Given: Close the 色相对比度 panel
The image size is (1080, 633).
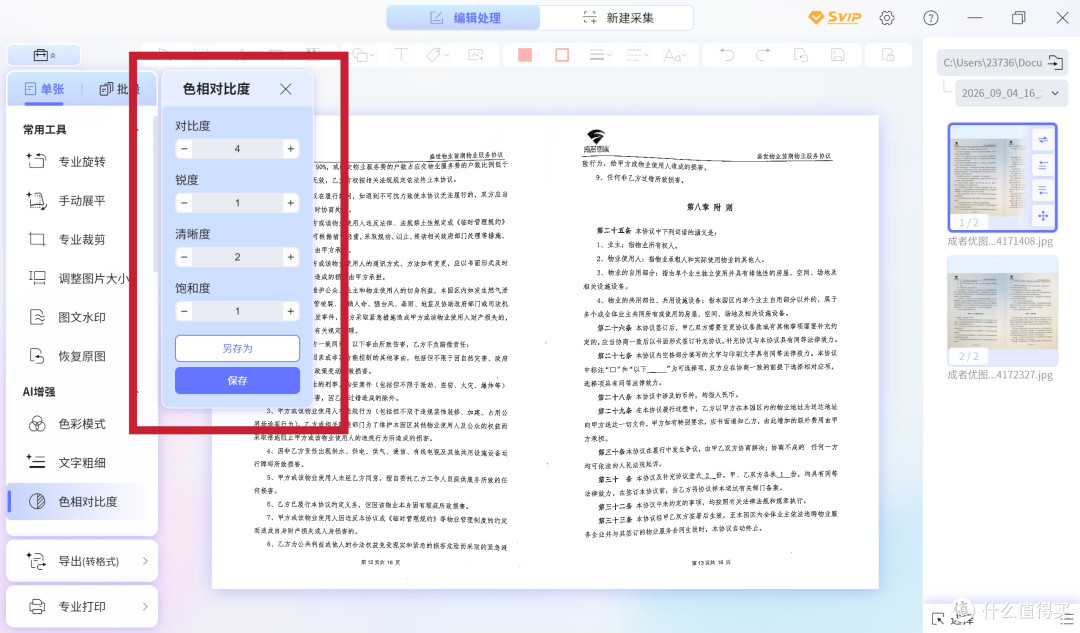Looking at the screenshot, I should (286, 89).
